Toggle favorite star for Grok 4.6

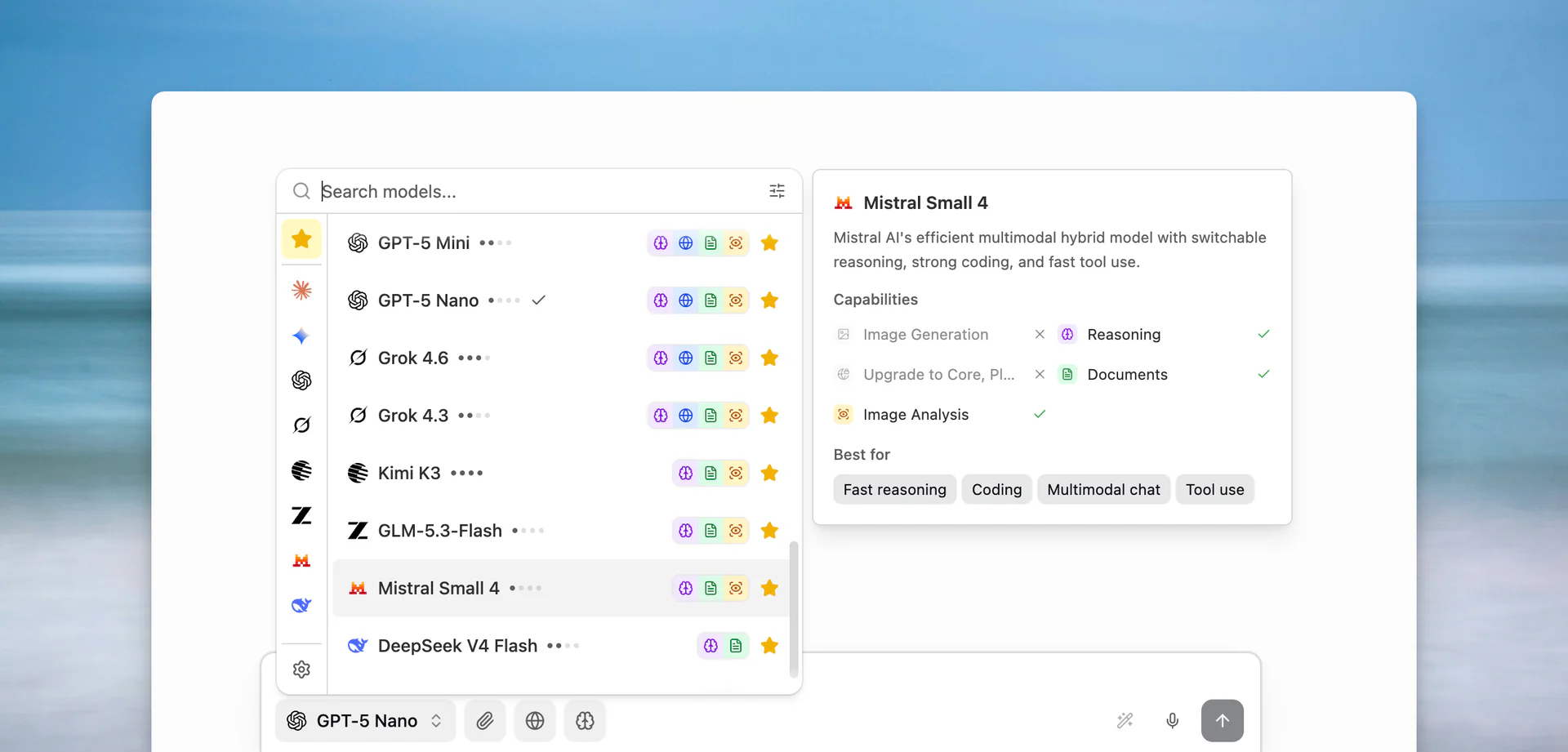(769, 358)
